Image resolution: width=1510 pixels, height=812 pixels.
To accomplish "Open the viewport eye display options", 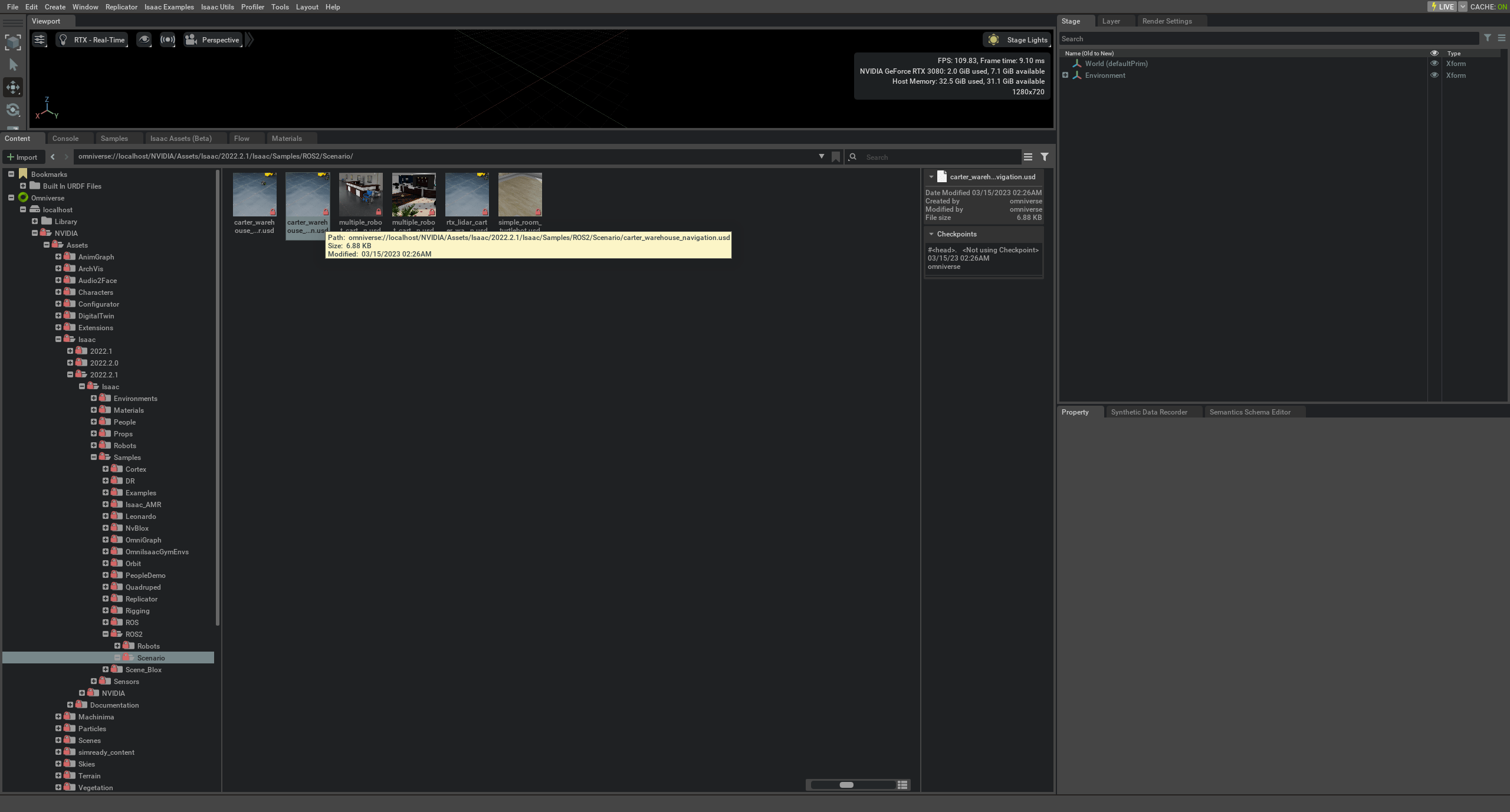I will click(x=144, y=40).
